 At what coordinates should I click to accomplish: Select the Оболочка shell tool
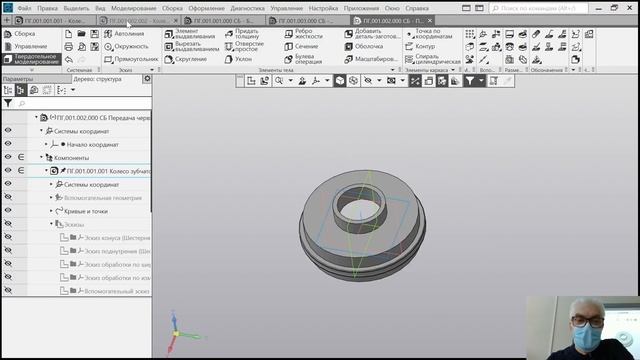(364, 47)
